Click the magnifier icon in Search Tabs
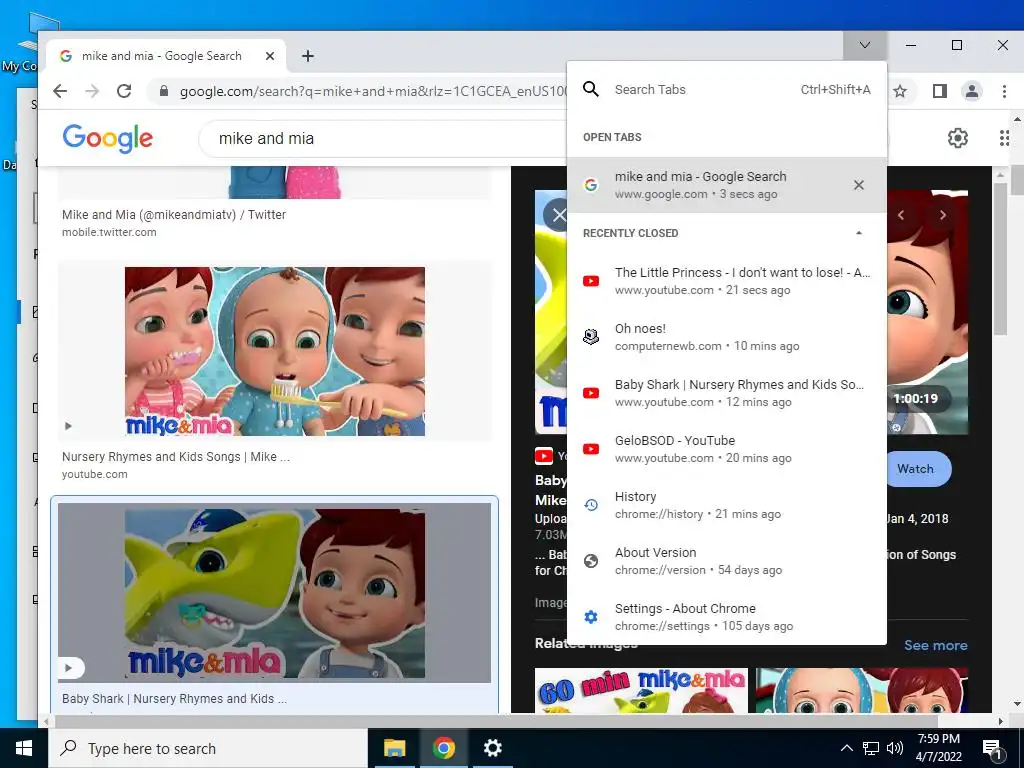Screen dimensions: 1024x768 pos(591,89)
